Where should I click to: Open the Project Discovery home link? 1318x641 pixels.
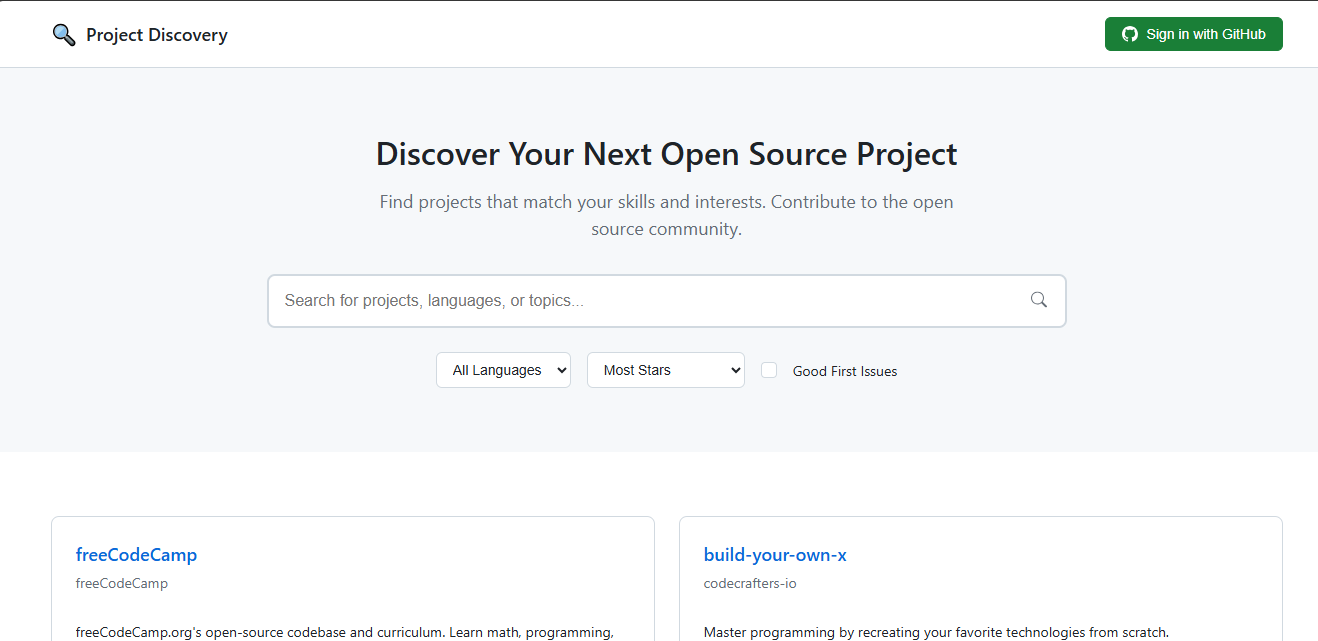point(140,35)
